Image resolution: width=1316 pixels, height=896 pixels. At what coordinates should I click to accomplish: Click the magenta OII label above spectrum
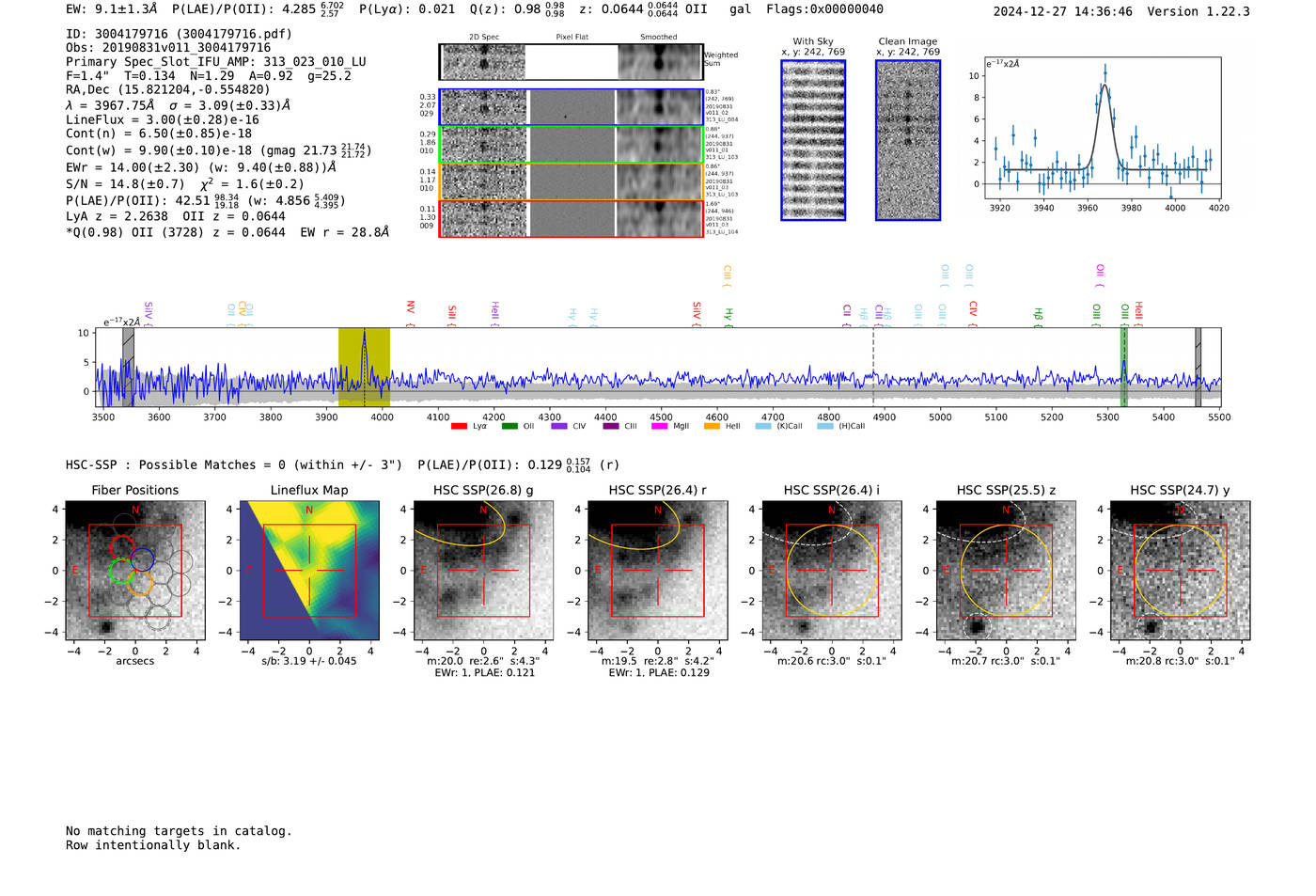point(1100,275)
